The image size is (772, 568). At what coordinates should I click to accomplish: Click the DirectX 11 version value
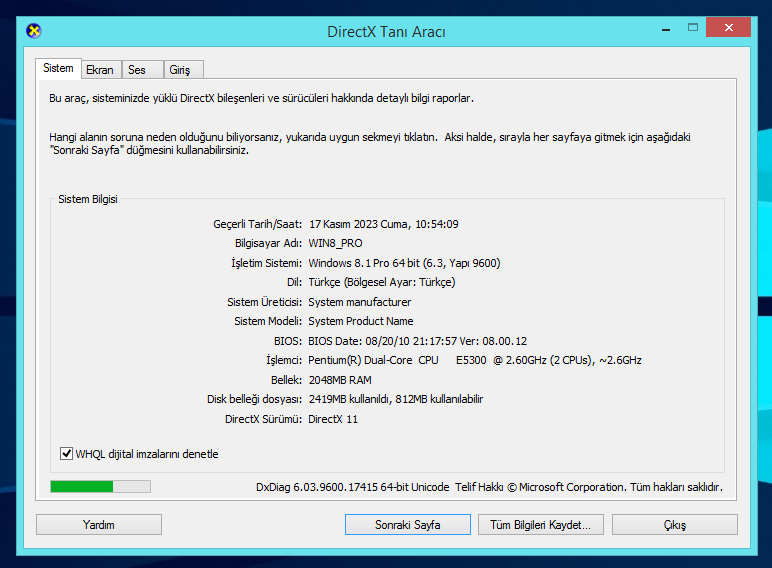[x=333, y=419]
